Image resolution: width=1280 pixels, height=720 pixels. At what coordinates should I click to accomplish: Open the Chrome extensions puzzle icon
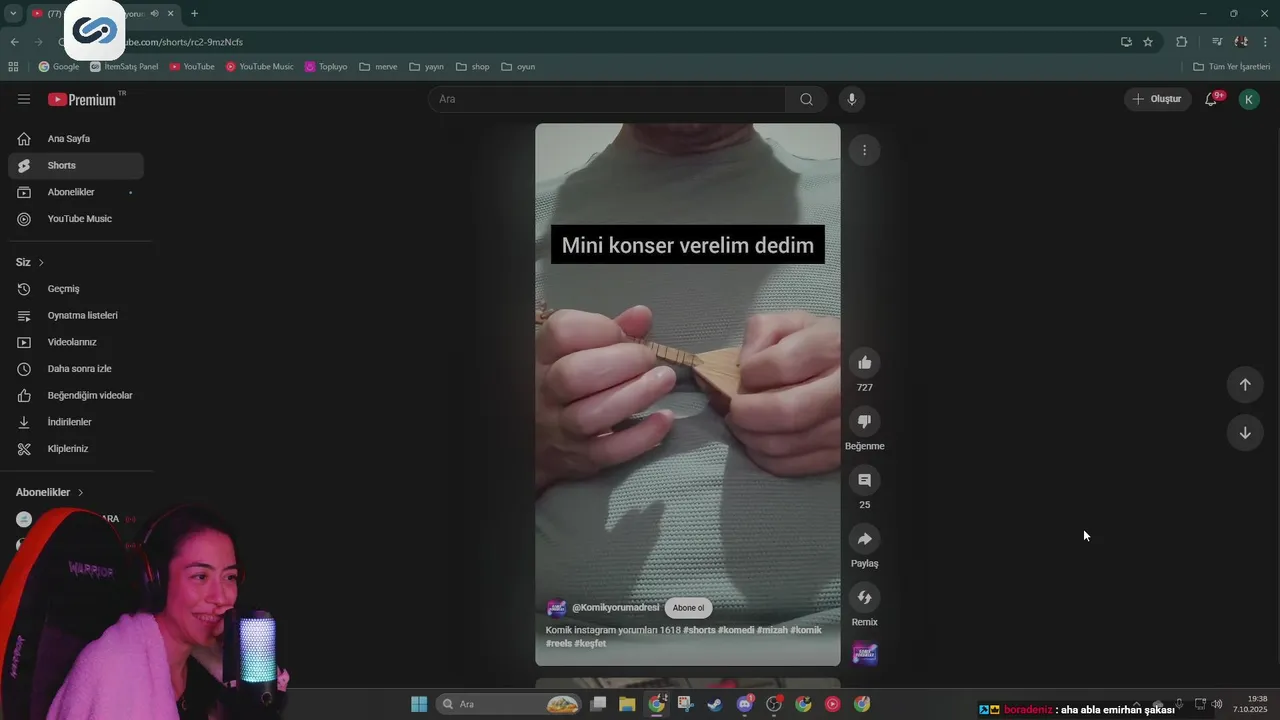[x=1182, y=42]
